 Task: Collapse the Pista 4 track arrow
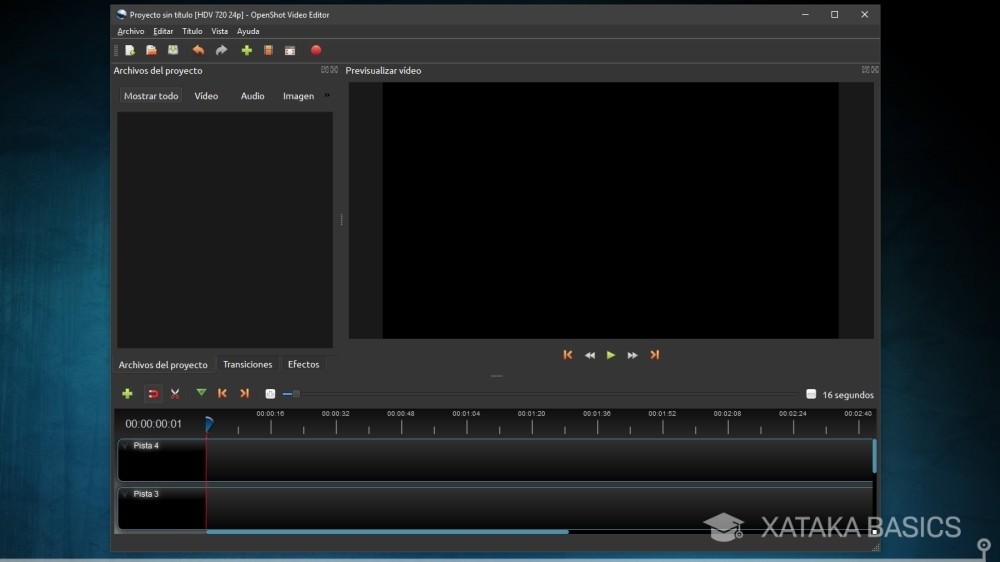click(x=125, y=446)
